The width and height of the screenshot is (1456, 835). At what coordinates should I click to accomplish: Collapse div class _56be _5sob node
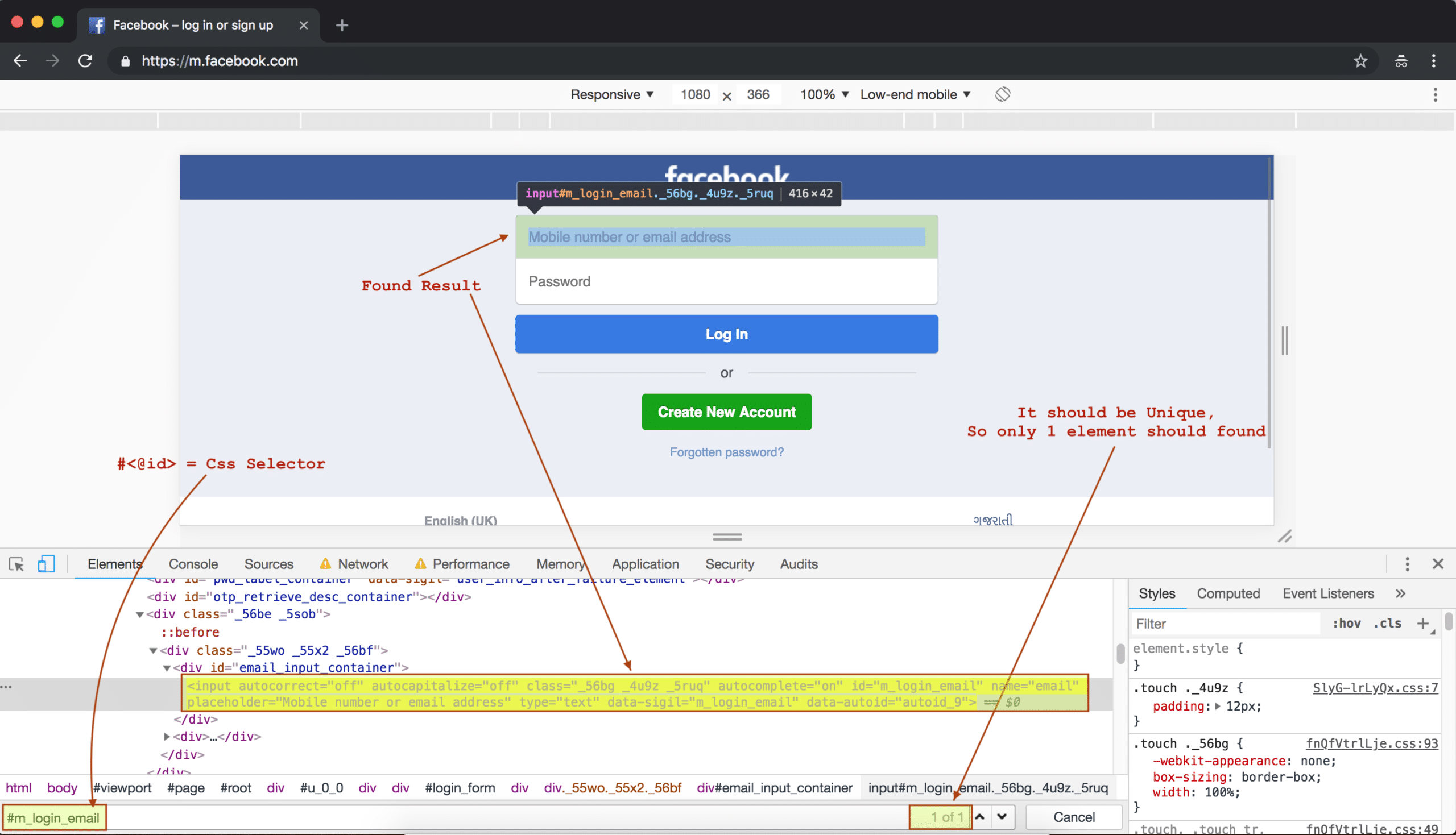[139, 615]
